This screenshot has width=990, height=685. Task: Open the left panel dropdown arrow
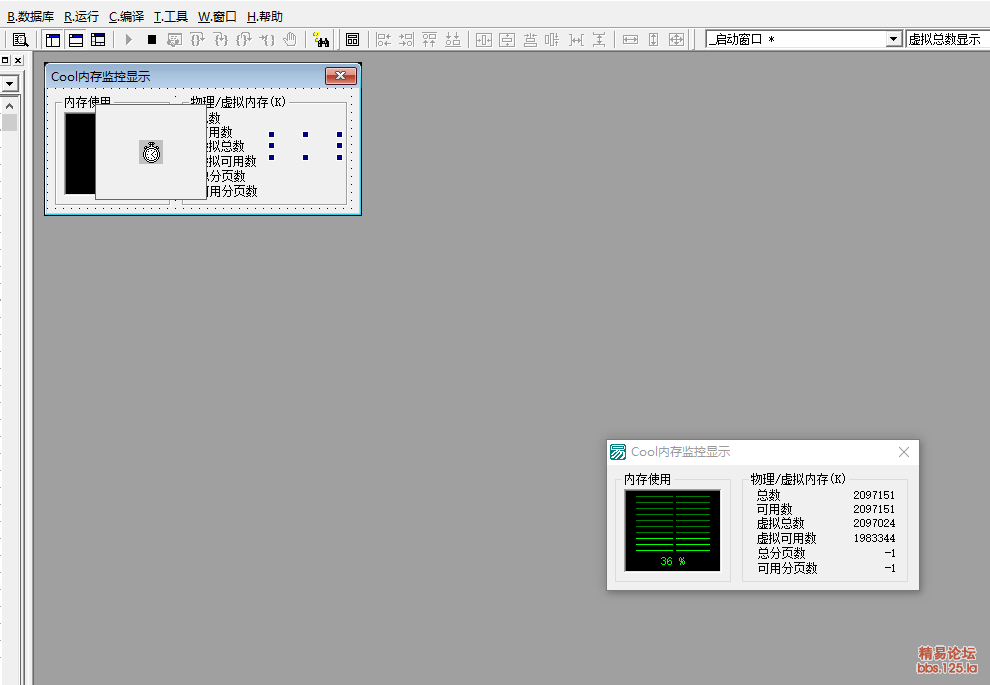click(x=9, y=84)
